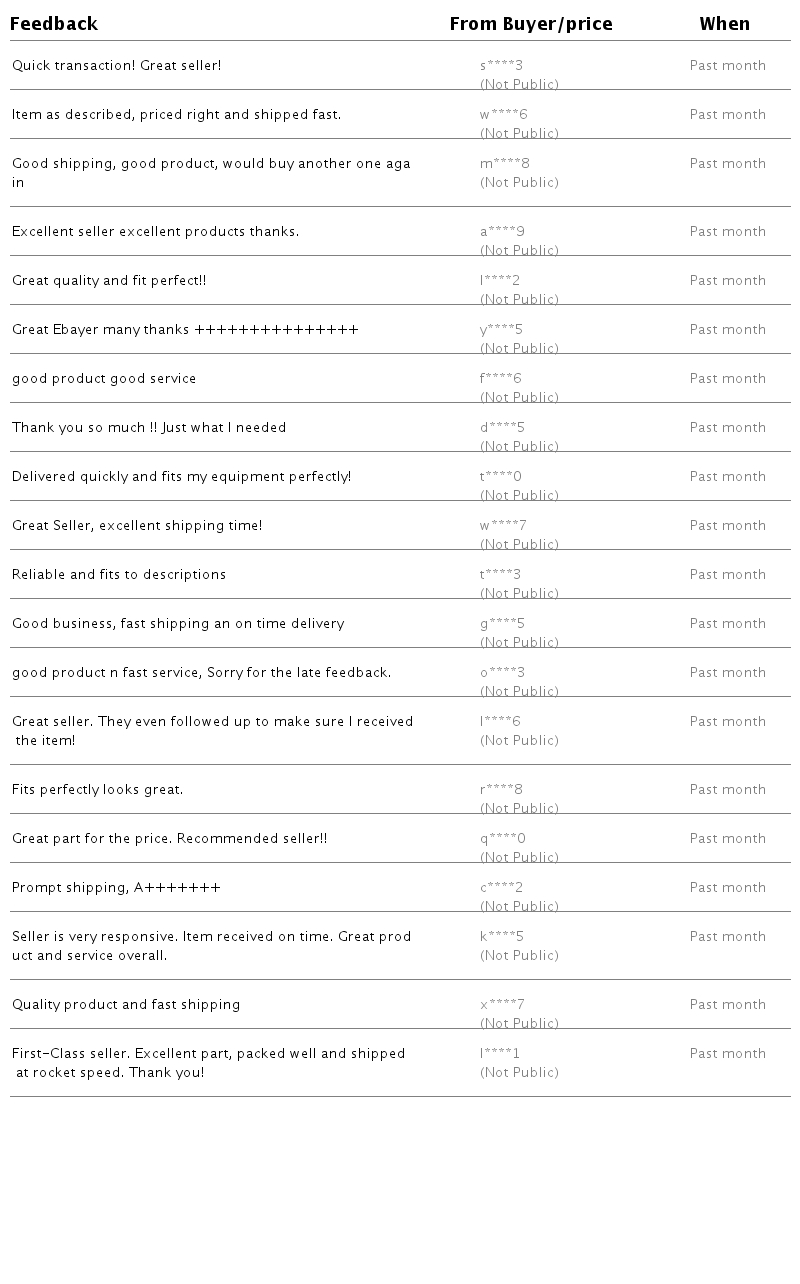Click the From Buyer/price column header
Viewport: 800px width, 1284px height.
(530, 24)
